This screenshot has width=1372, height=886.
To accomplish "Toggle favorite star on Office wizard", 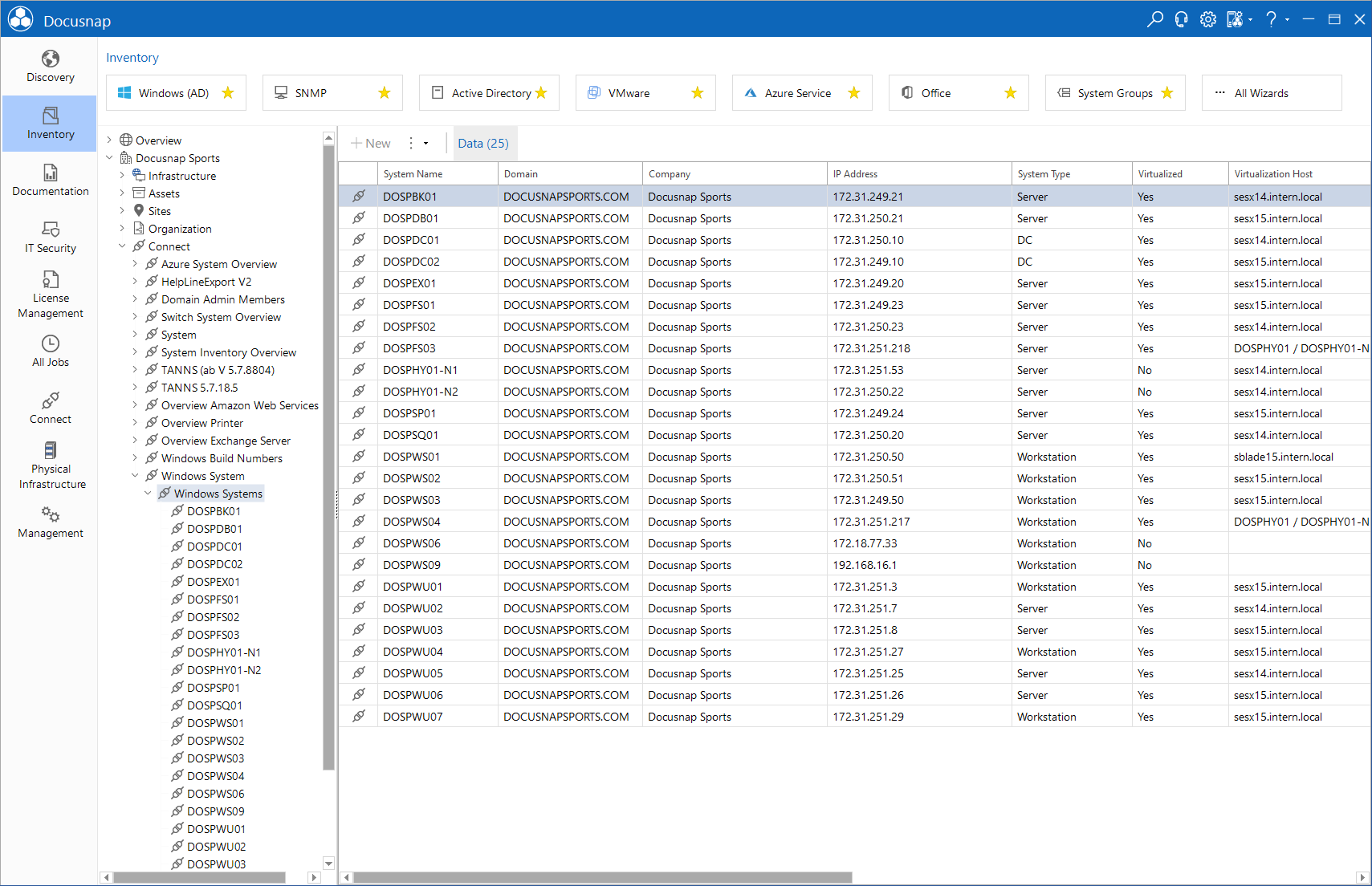I will tap(1011, 93).
